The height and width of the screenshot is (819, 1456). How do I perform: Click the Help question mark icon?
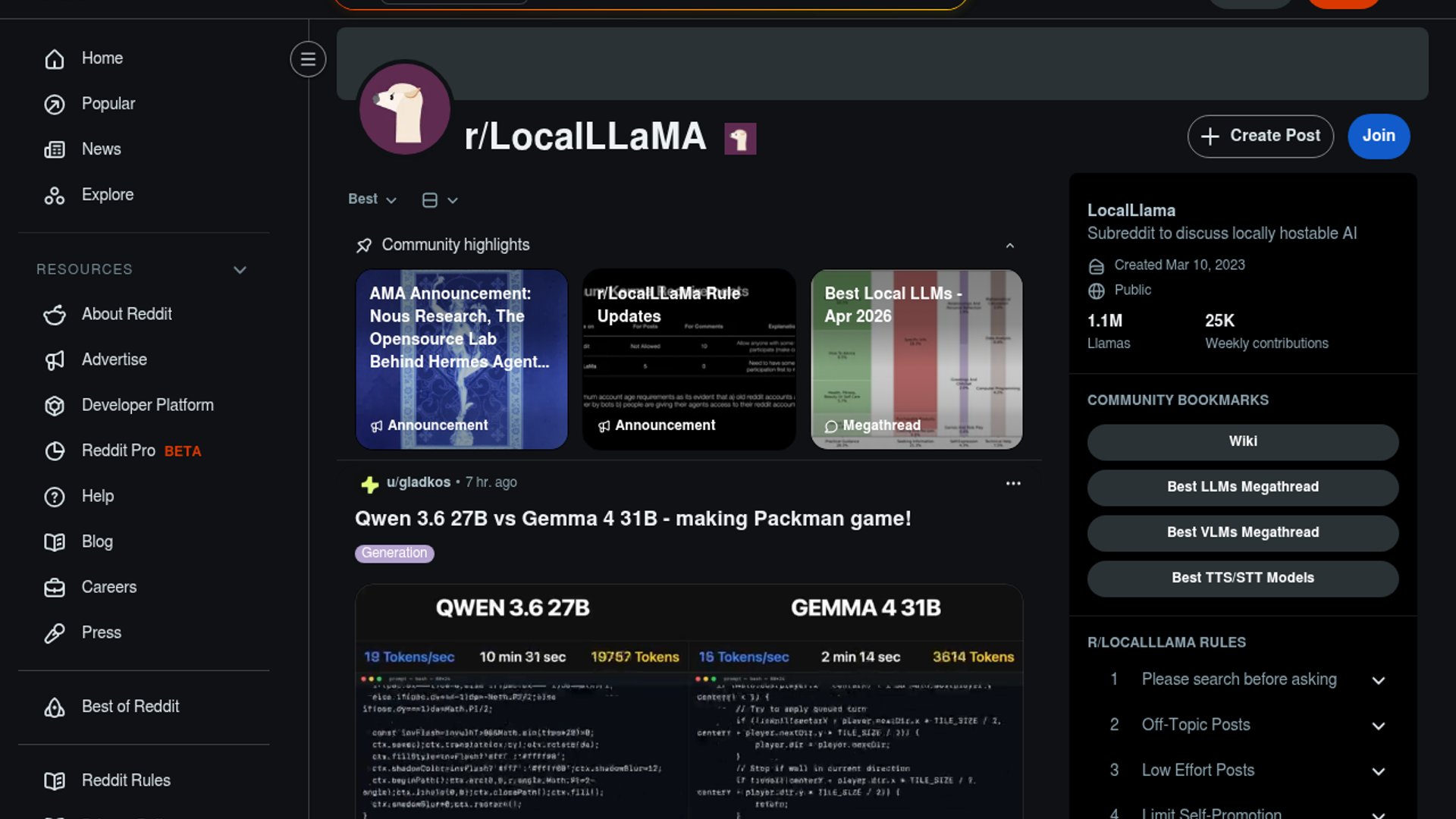55,496
